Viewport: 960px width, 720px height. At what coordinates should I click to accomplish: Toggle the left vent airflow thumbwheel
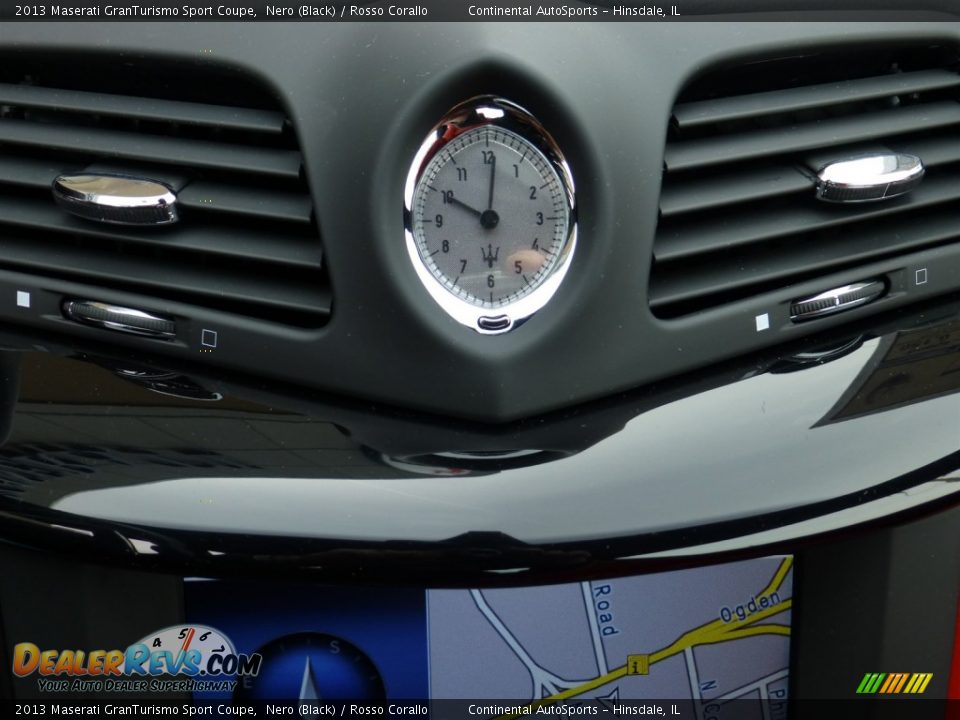[119, 317]
